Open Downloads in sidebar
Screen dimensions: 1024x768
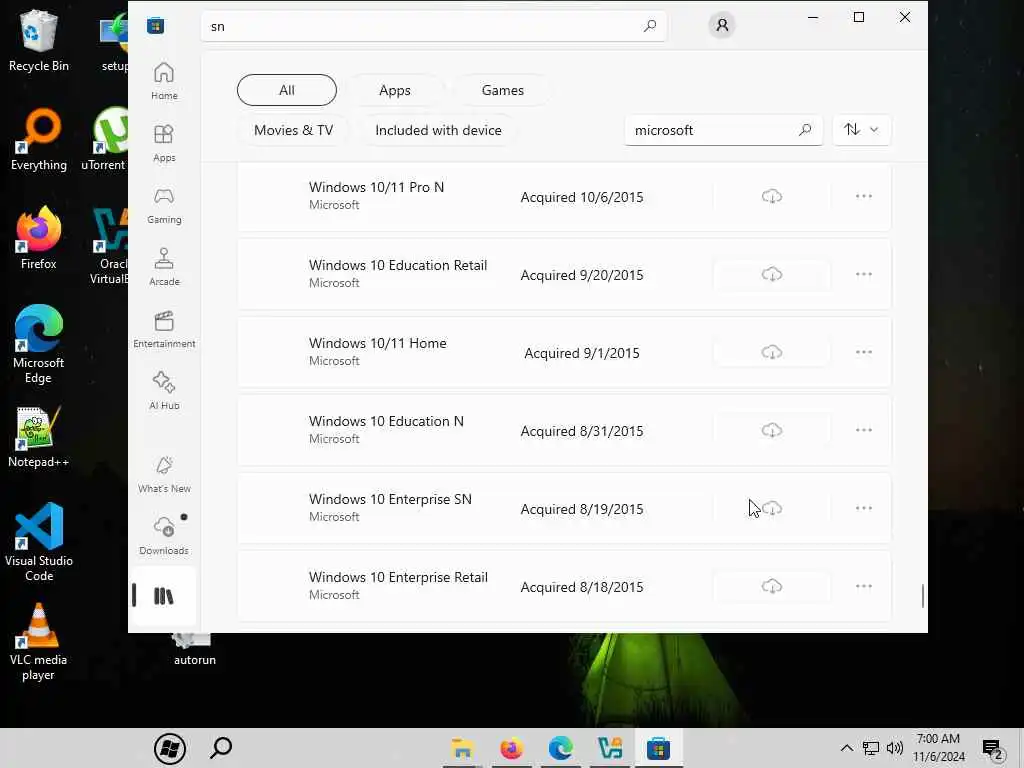coord(164,536)
